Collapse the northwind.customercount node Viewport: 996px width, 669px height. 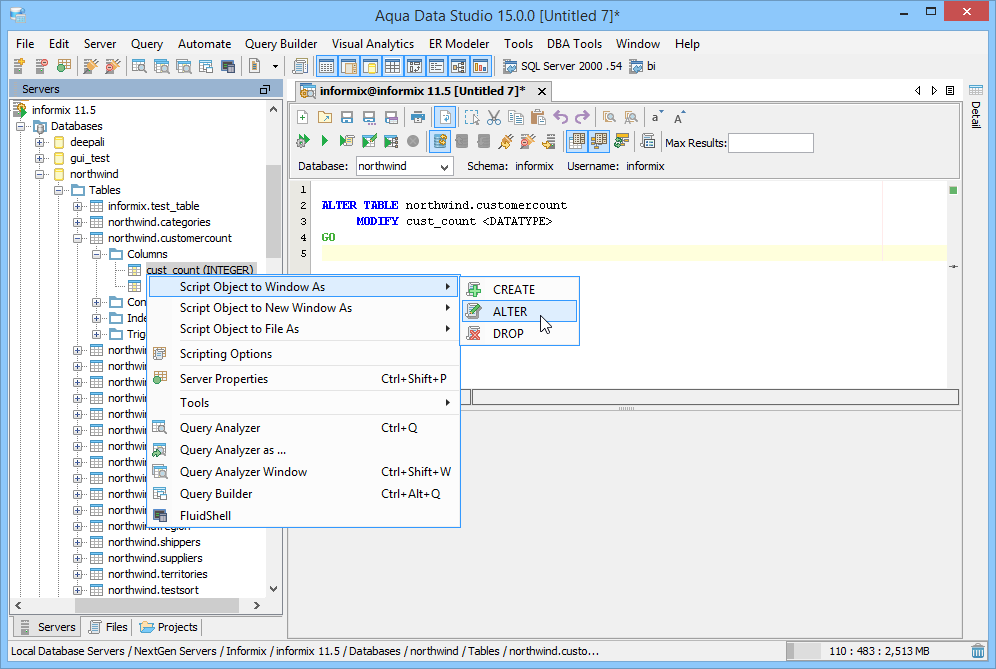pyautogui.click(x=77, y=238)
